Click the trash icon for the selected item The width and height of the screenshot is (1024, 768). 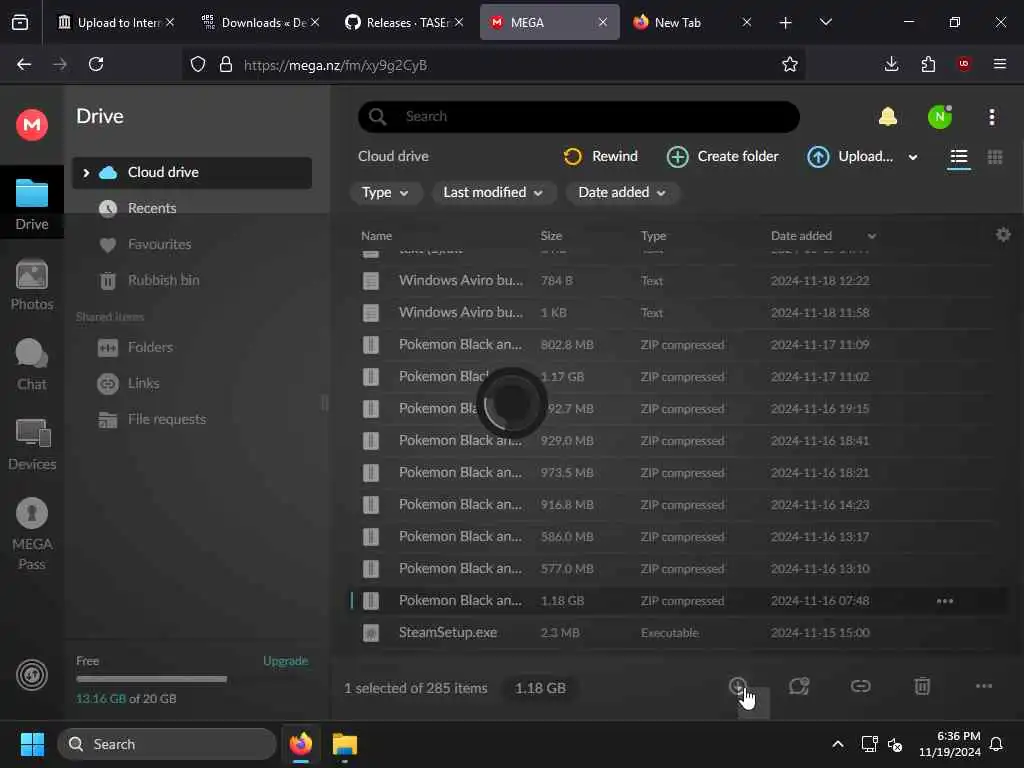922,686
